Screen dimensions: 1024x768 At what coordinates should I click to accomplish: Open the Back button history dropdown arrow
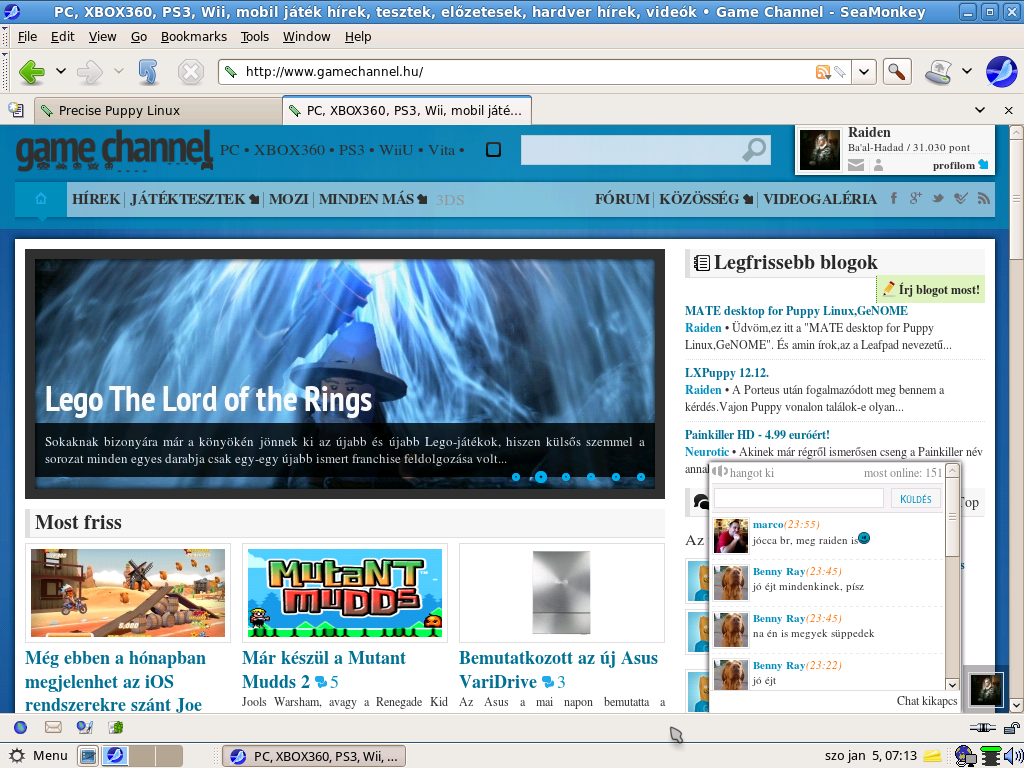[61, 71]
